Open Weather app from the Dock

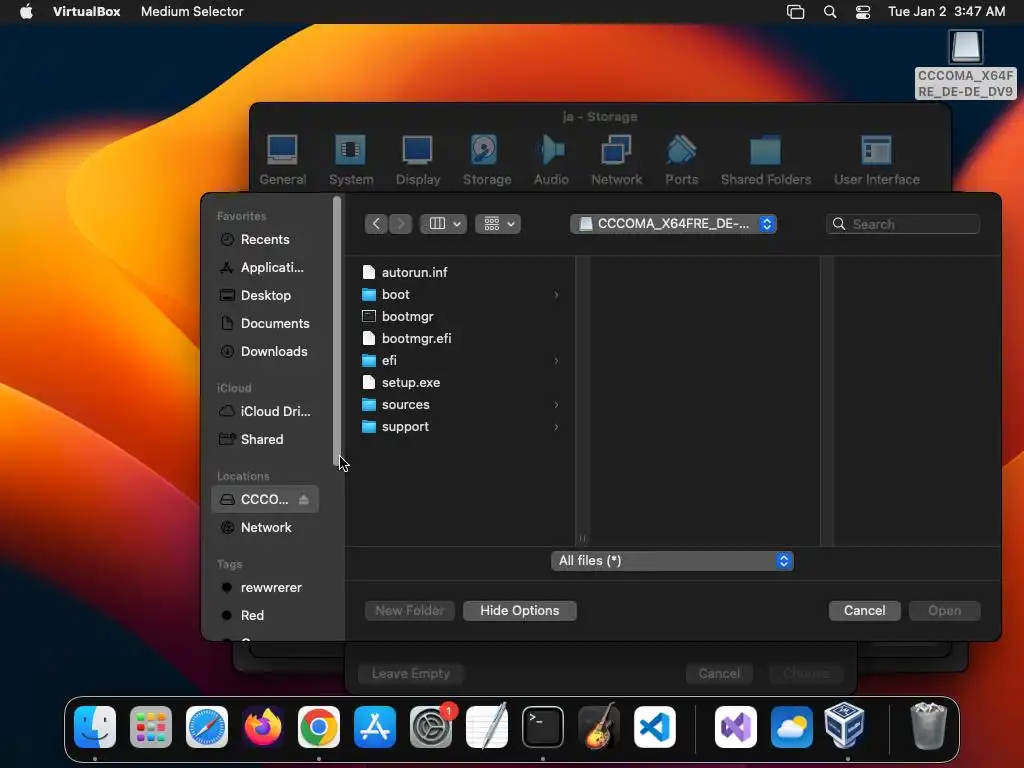tap(792, 726)
